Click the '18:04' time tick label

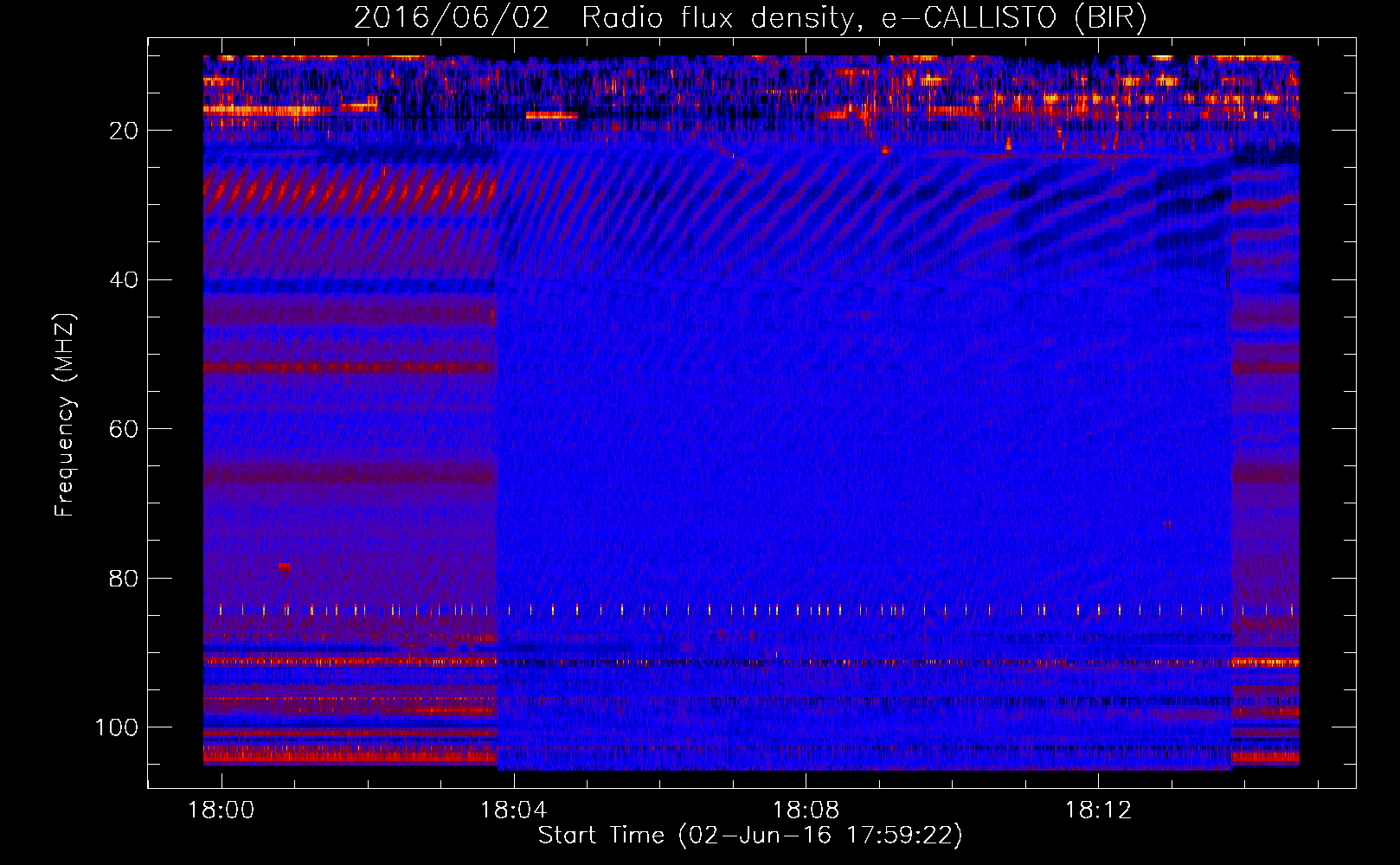[514, 811]
